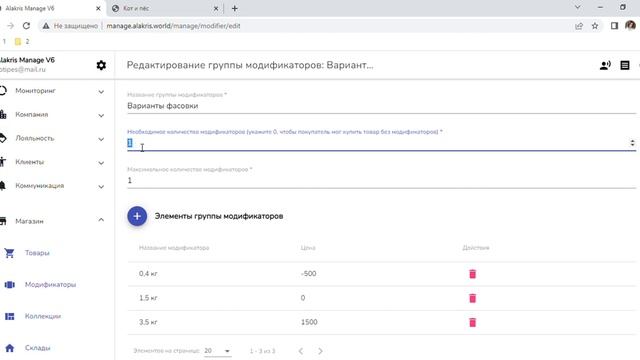
Task: Delete the 0,4 кг modifier
Action: coord(472,274)
